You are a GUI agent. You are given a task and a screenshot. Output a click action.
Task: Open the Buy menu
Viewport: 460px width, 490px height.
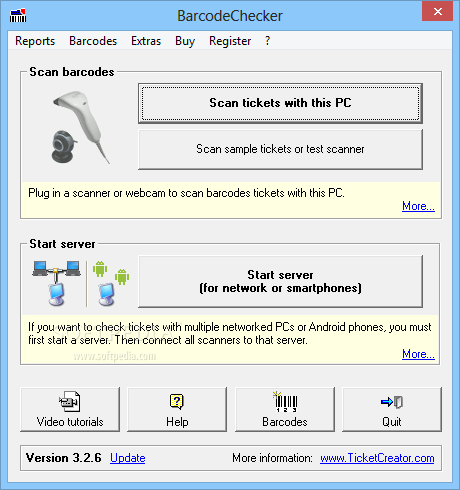(x=185, y=41)
